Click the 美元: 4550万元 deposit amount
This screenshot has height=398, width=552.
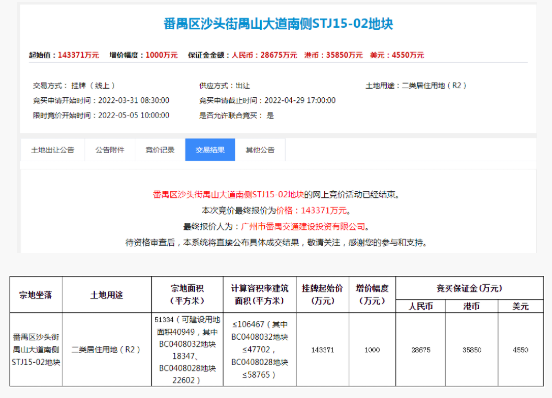point(397,55)
